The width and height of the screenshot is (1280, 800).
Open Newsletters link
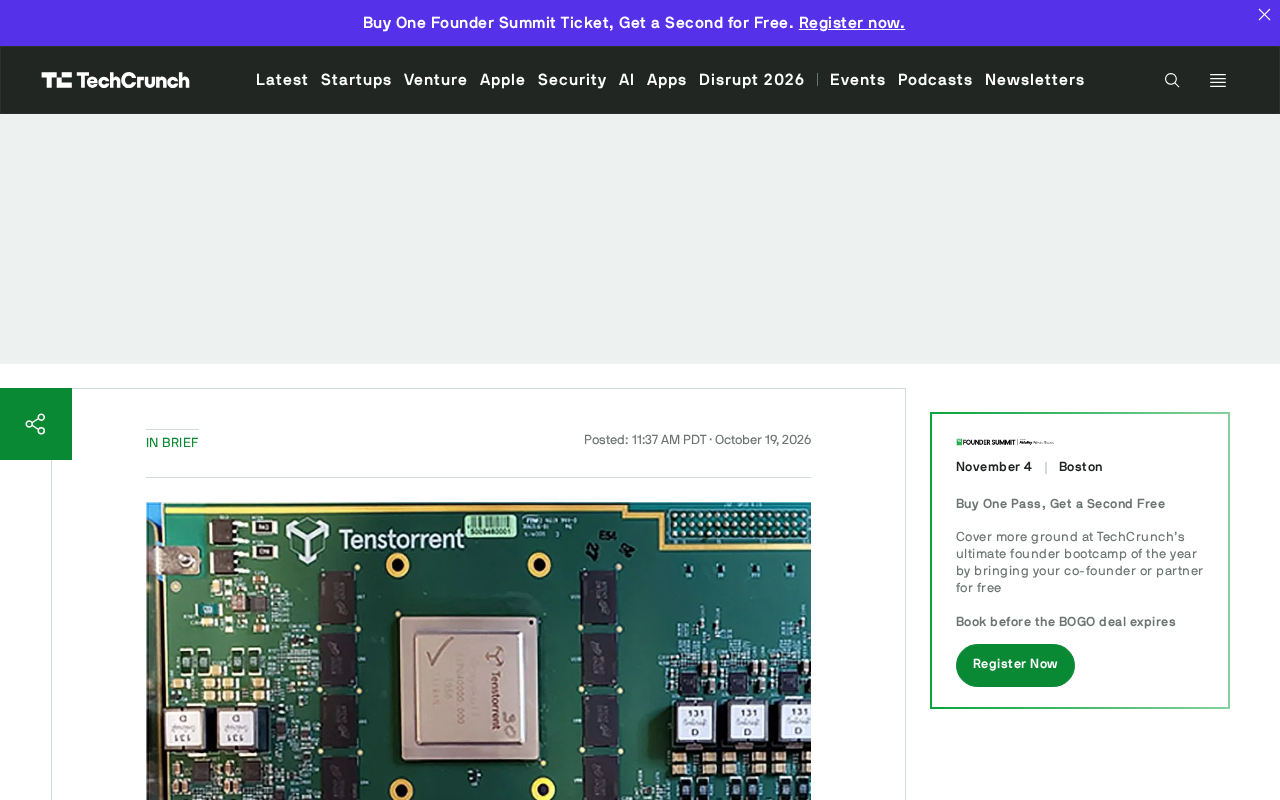1035,80
